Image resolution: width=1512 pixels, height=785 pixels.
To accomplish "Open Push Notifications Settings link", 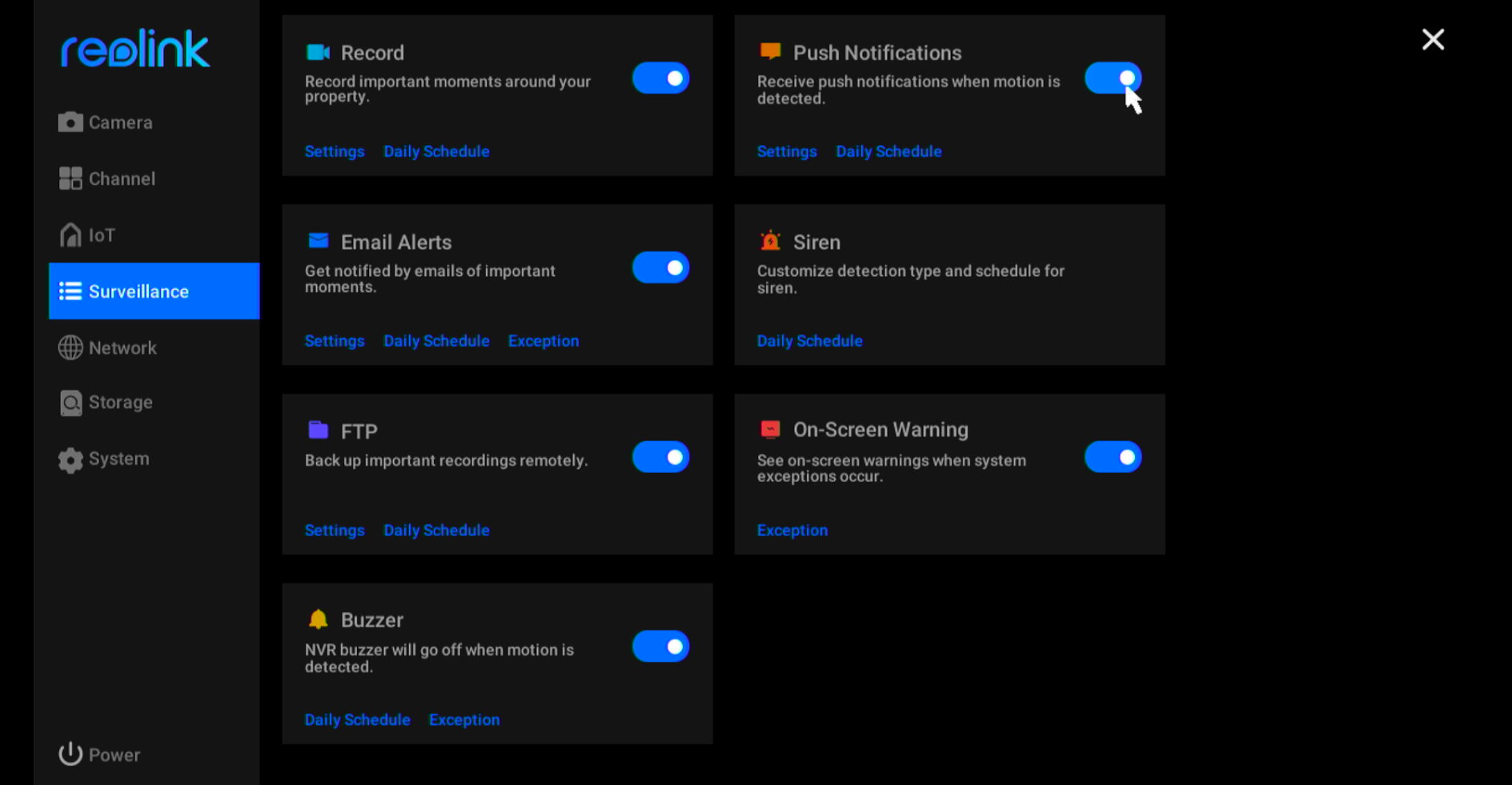I will [x=787, y=151].
